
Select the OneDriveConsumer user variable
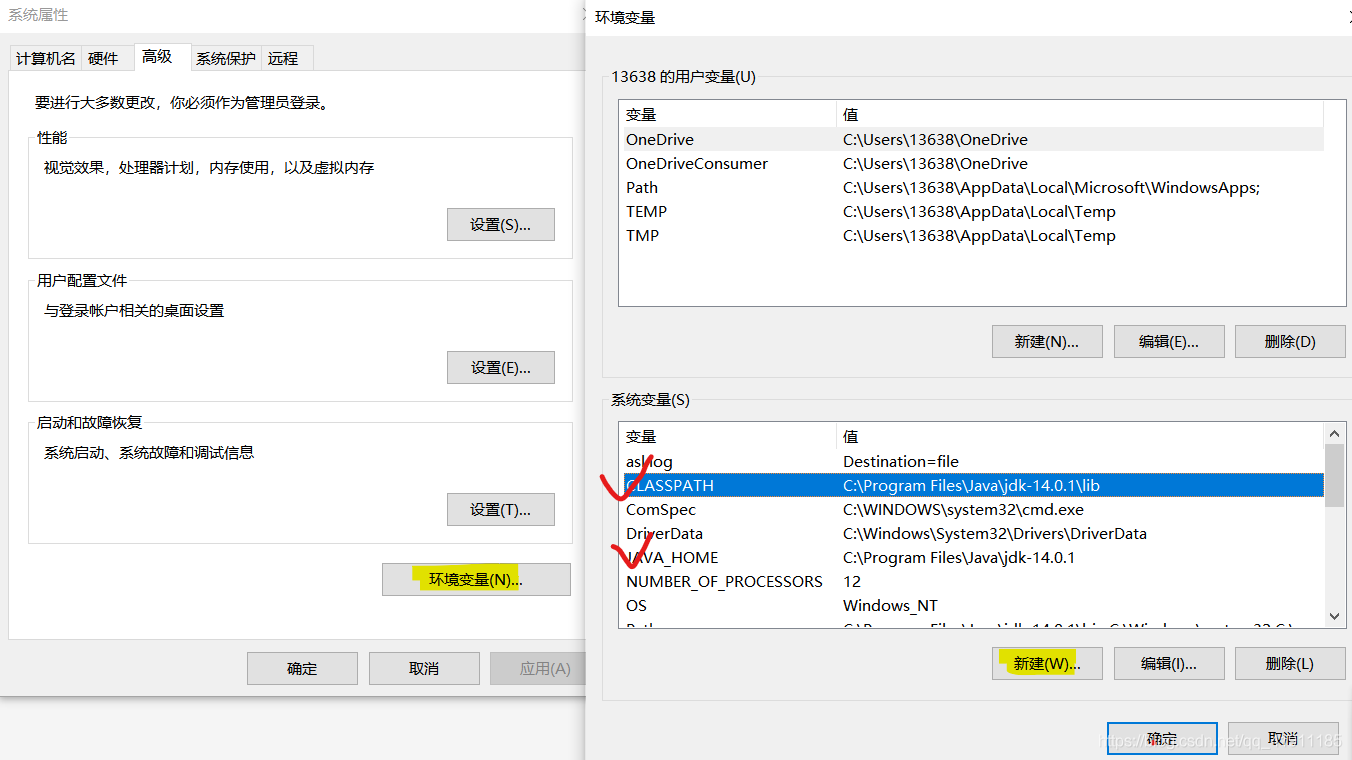972,163
